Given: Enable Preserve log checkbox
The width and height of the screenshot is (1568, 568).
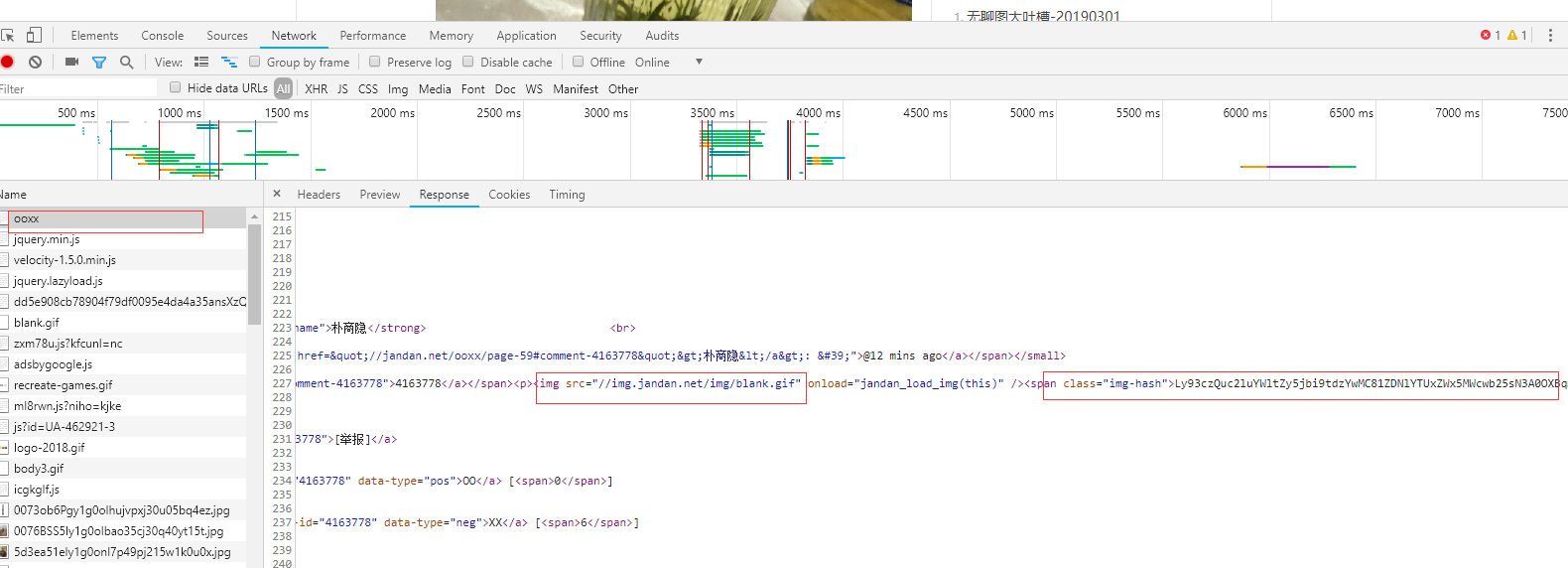Looking at the screenshot, I should (375, 62).
